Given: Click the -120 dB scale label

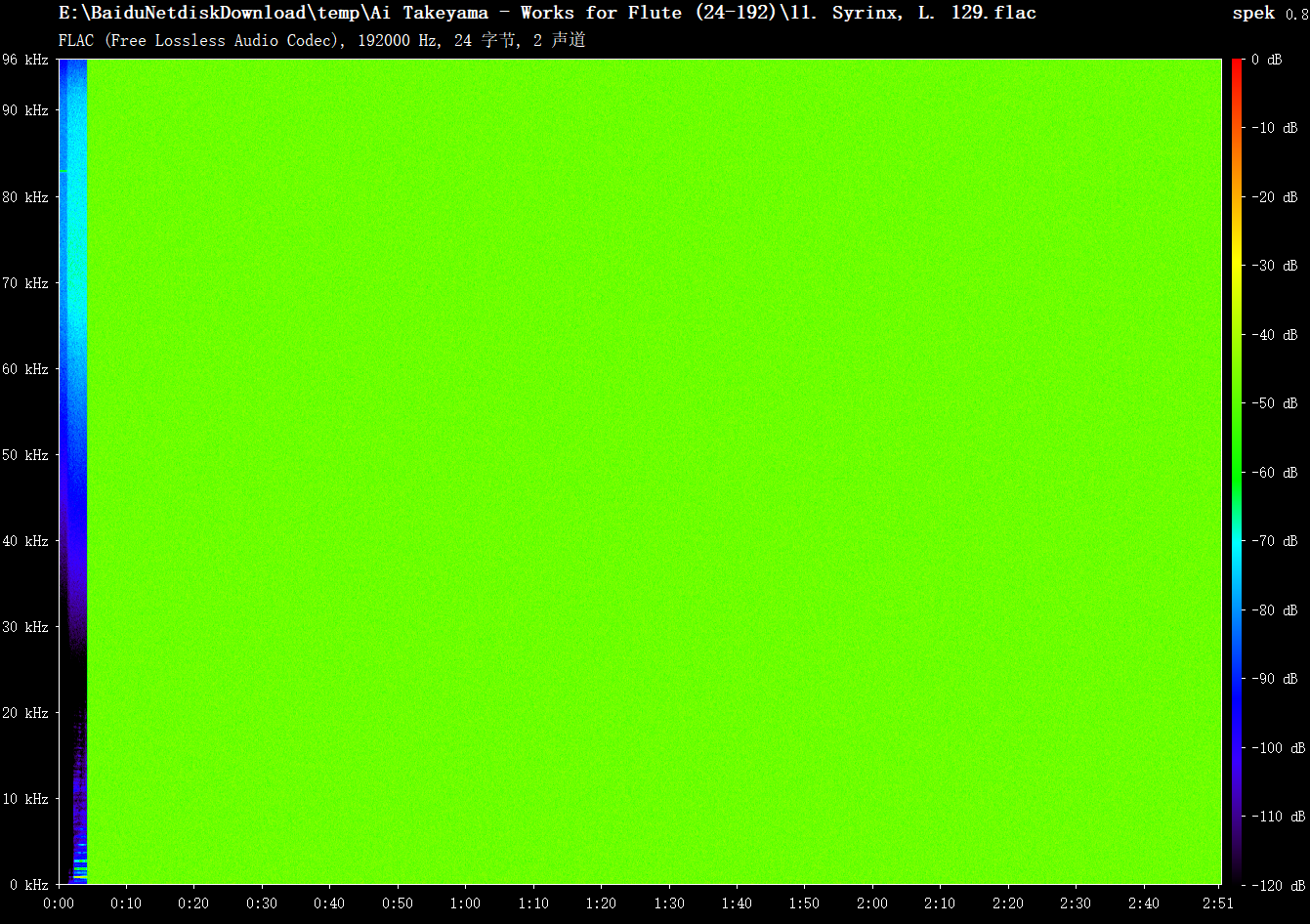Looking at the screenshot, I should pyautogui.click(x=1279, y=885).
